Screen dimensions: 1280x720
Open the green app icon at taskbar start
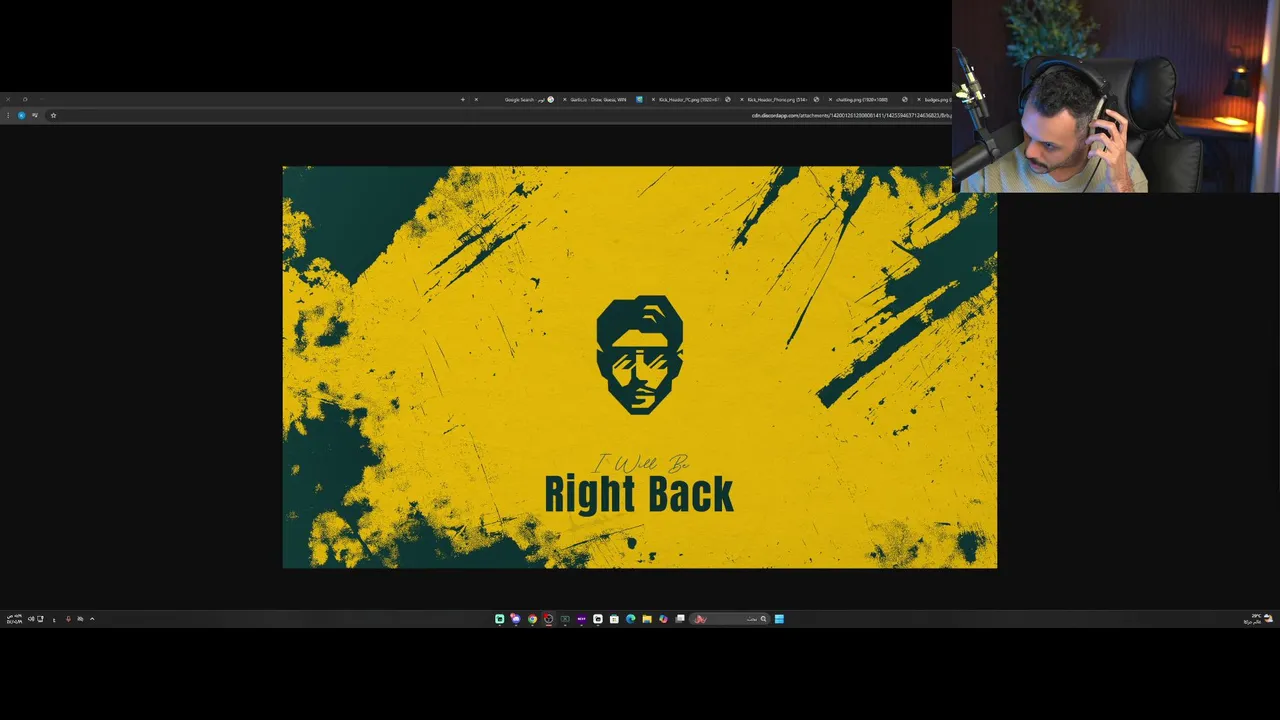click(499, 619)
